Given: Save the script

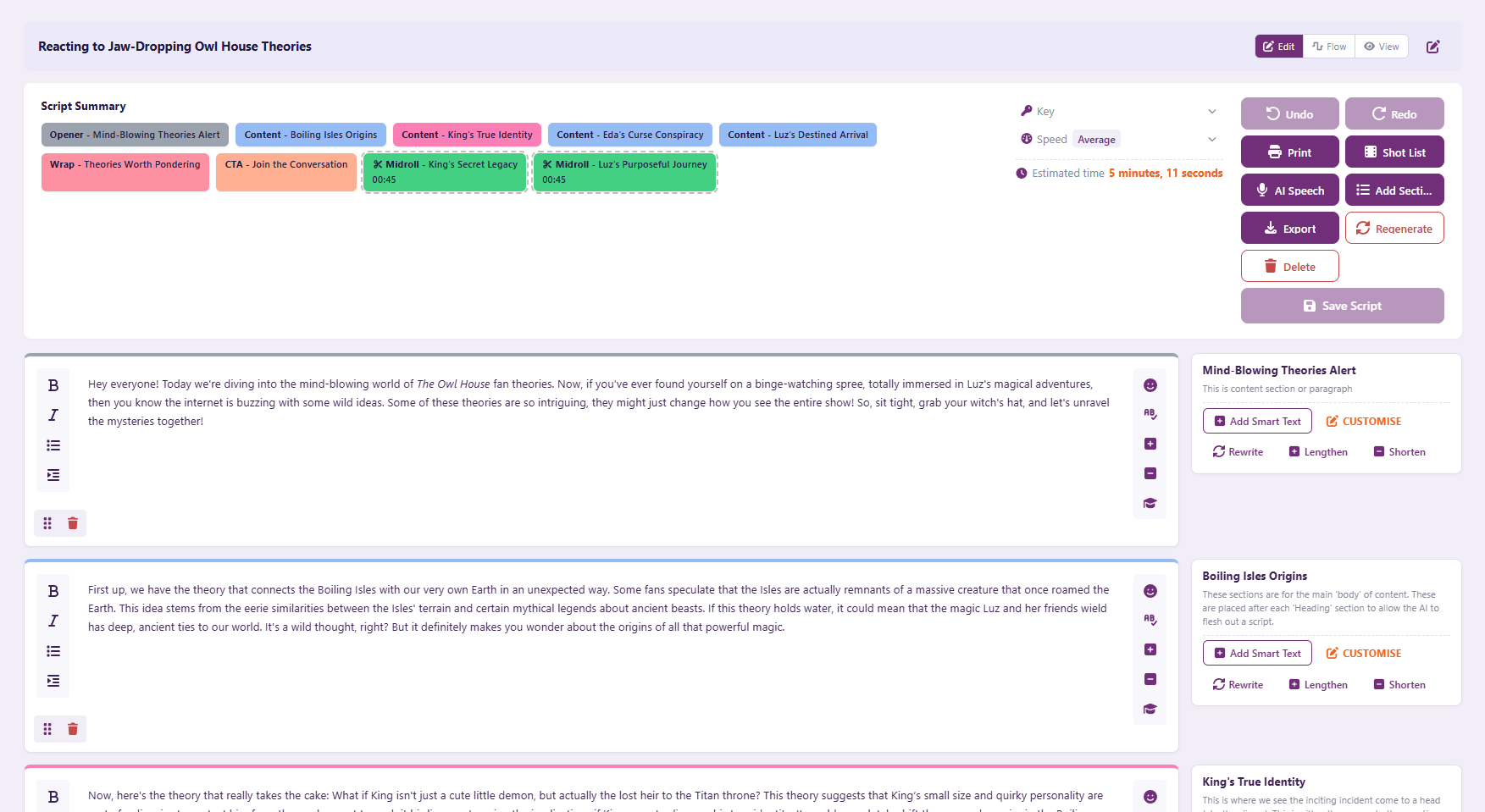Looking at the screenshot, I should pos(1343,306).
